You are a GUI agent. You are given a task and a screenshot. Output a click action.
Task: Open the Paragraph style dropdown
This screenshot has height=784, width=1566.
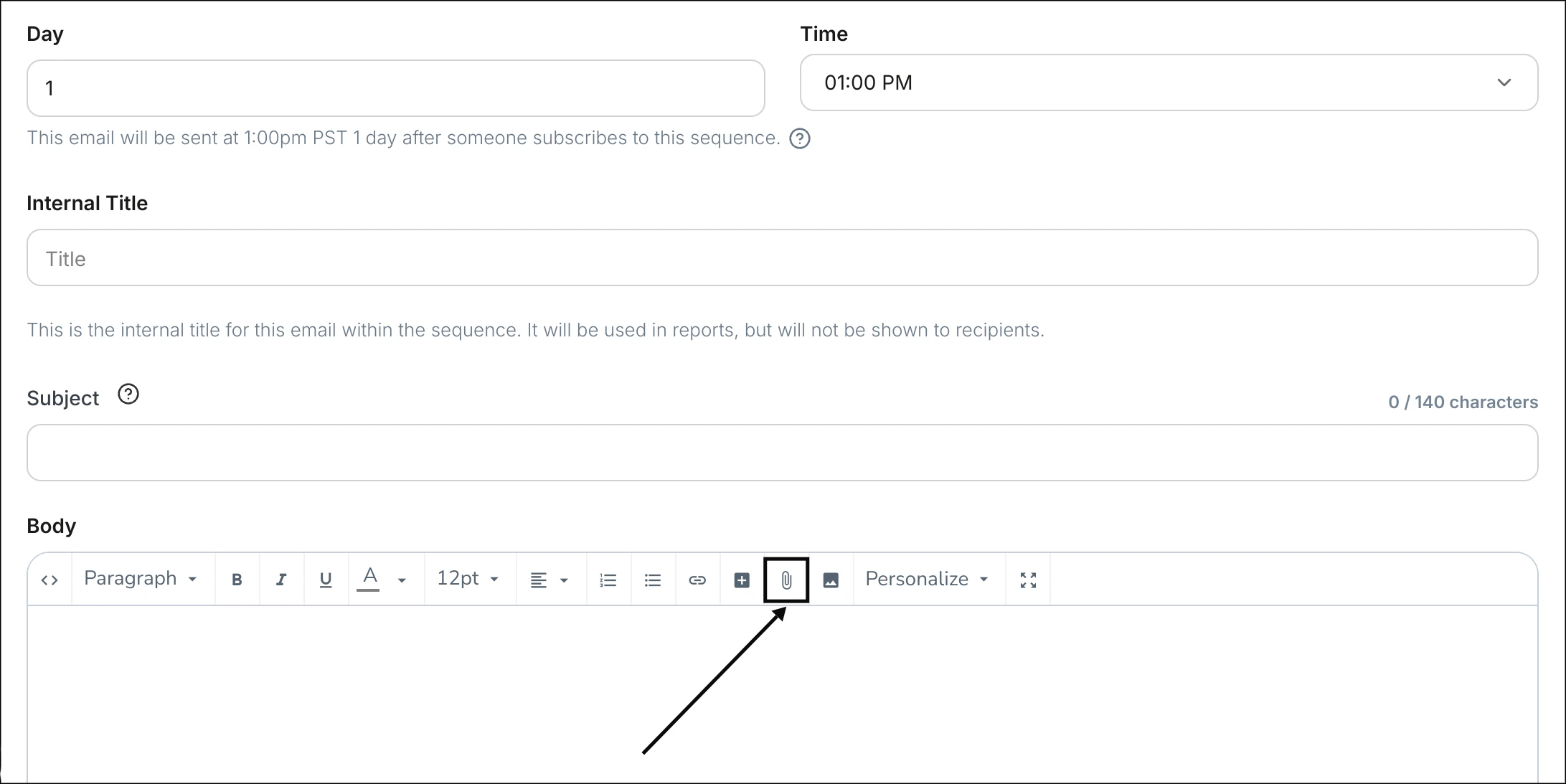[x=140, y=579]
